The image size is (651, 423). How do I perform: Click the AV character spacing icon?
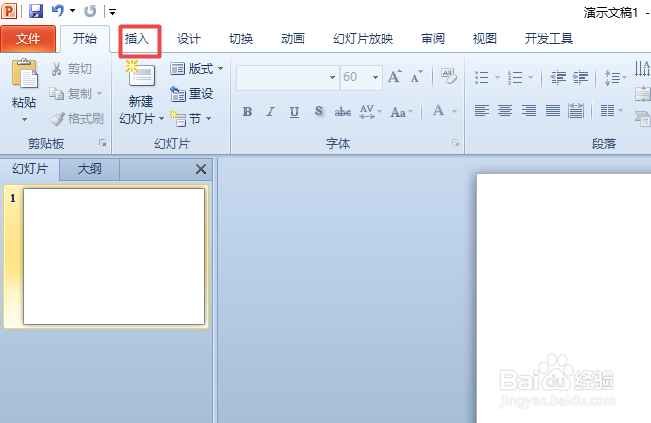[x=367, y=112]
